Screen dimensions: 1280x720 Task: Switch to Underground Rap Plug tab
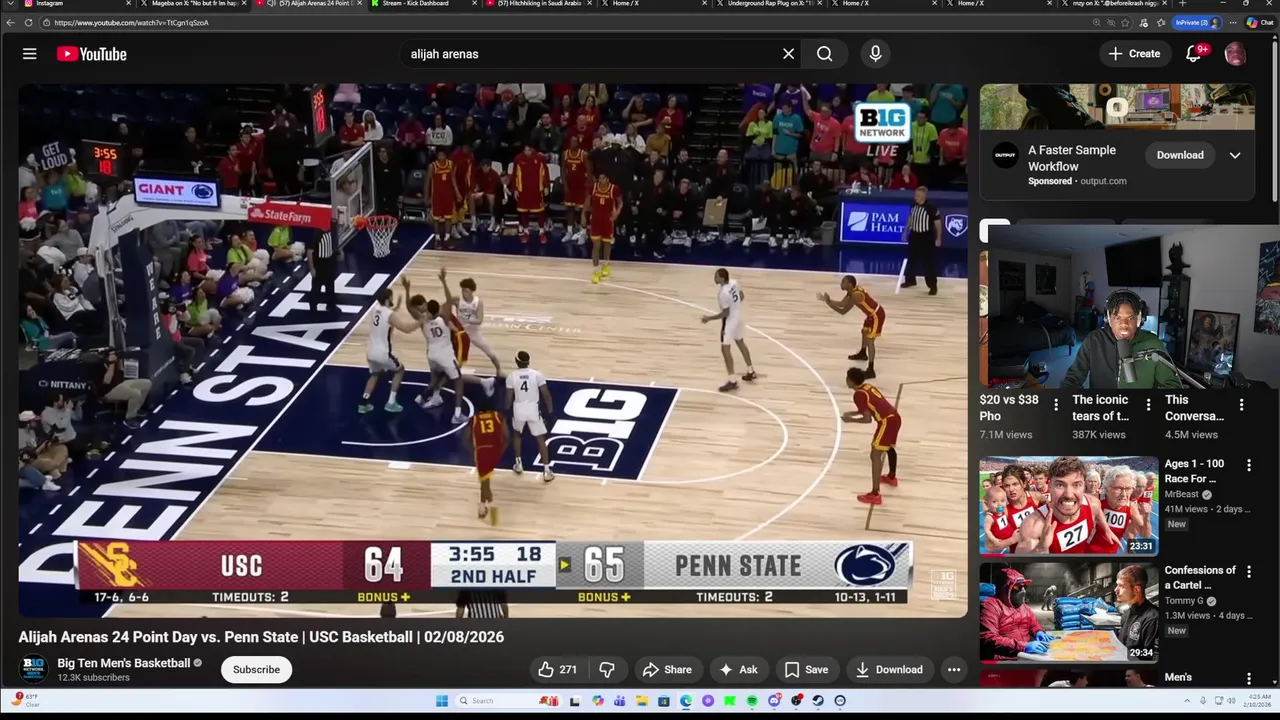[x=768, y=4]
